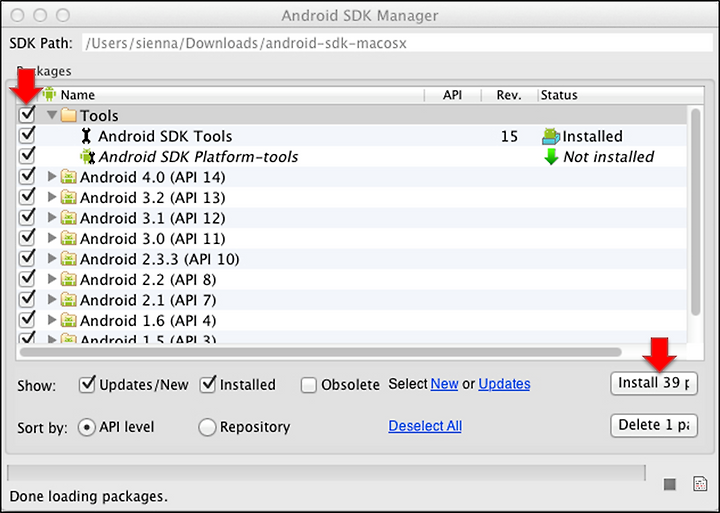Uncheck the Android 2.2 (API 8) checkbox
The height and width of the screenshot is (513, 720).
click(27, 278)
